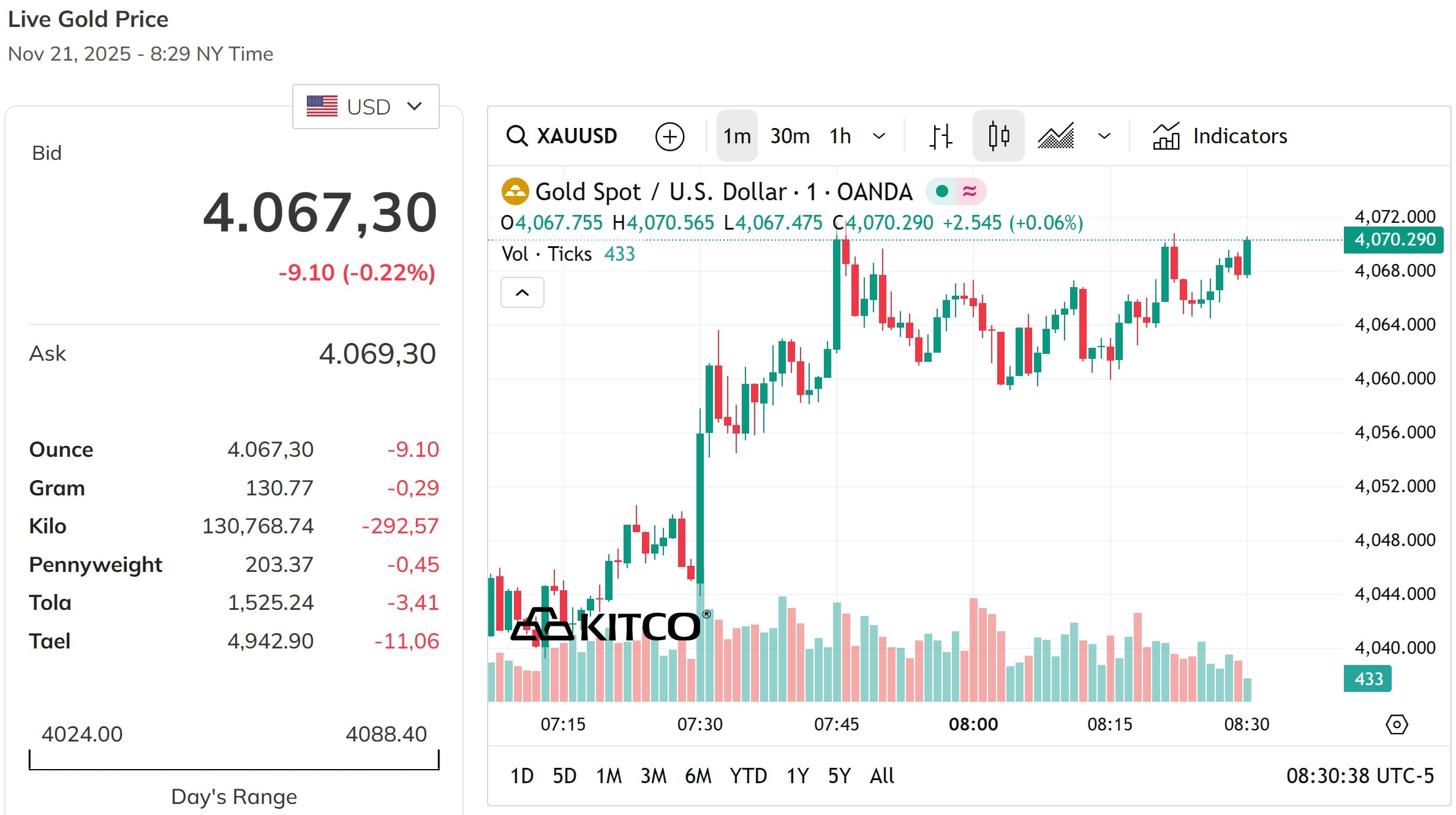
Task: Switch to the bars chart style icon
Action: click(940, 136)
